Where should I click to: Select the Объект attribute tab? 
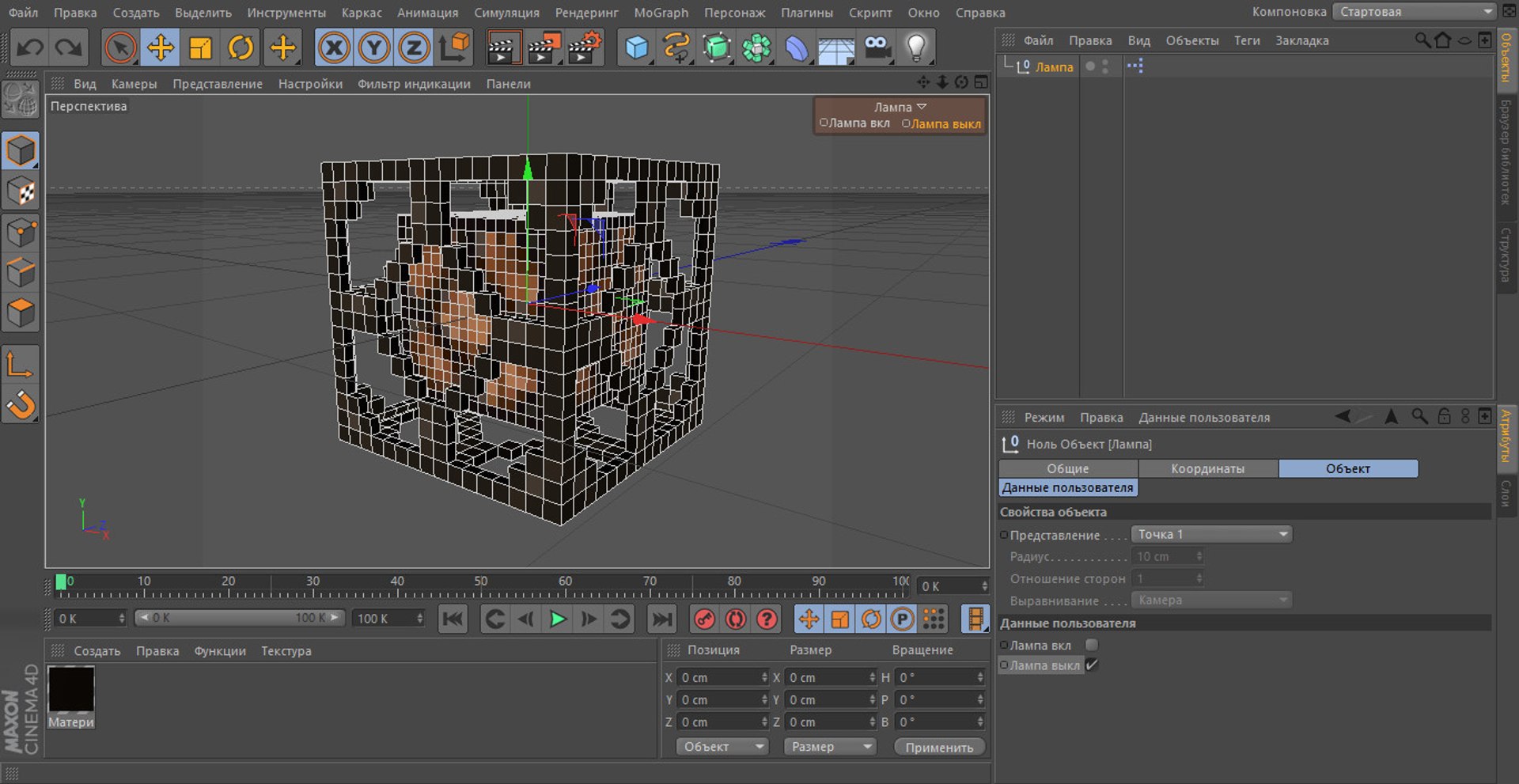pyautogui.click(x=1348, y=468)
